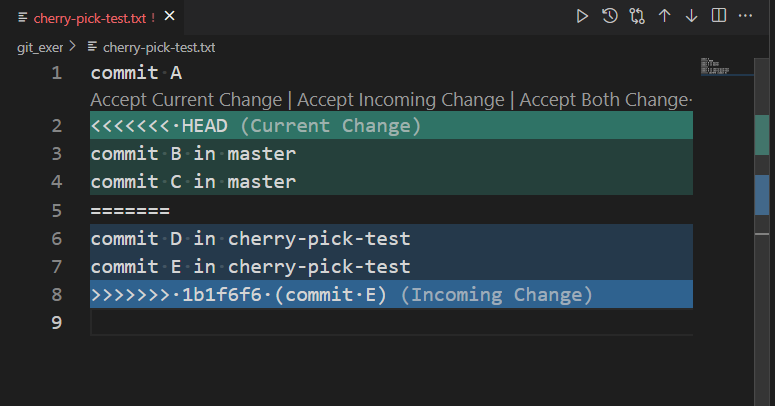Click the Run play icon in editor toolbar
775x406 pixels.
pyautogui.click(x=583, y=16)
